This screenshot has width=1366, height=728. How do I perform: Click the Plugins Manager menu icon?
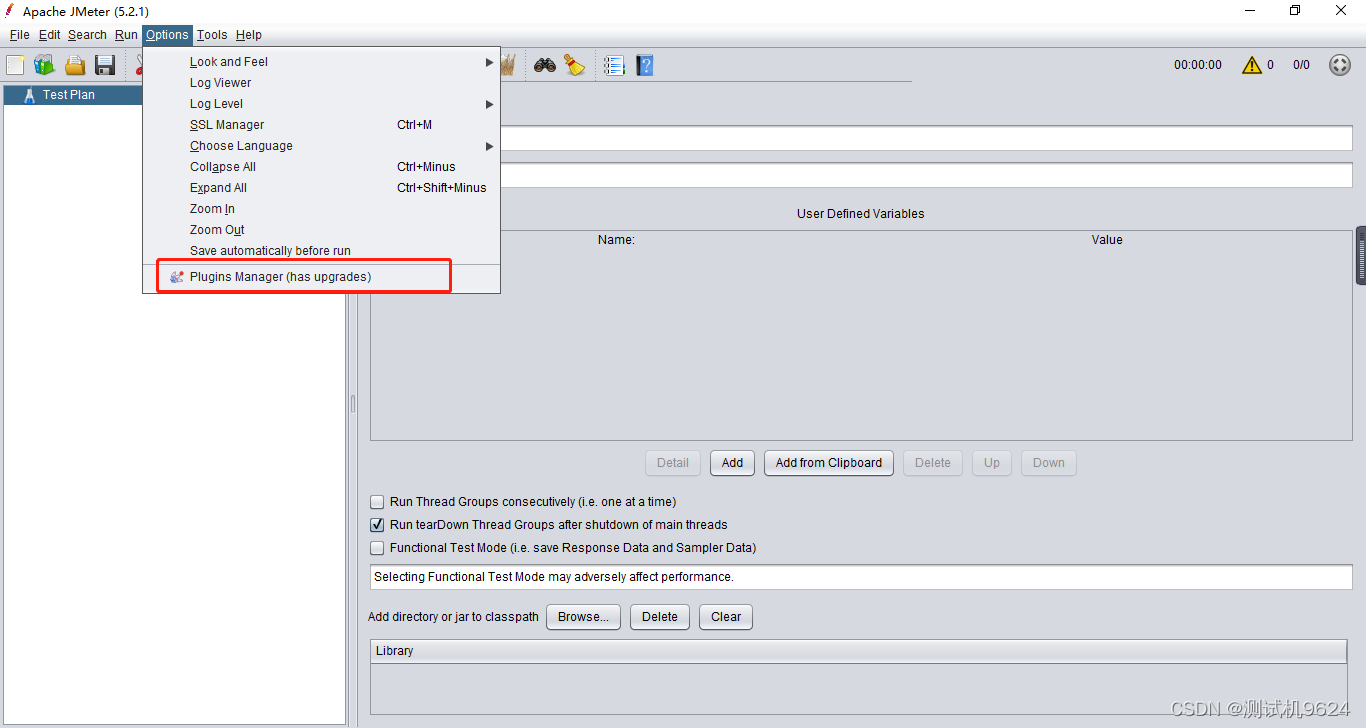pos(177,277)
